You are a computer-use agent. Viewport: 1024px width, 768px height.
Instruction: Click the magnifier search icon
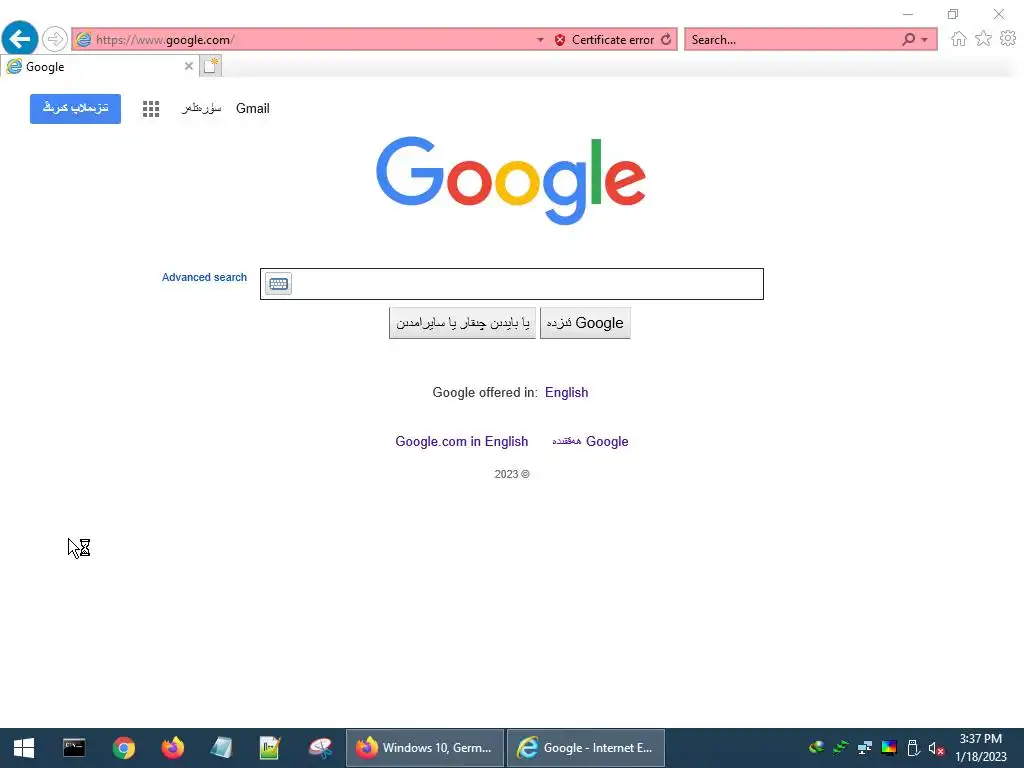(x=908, y=39)
